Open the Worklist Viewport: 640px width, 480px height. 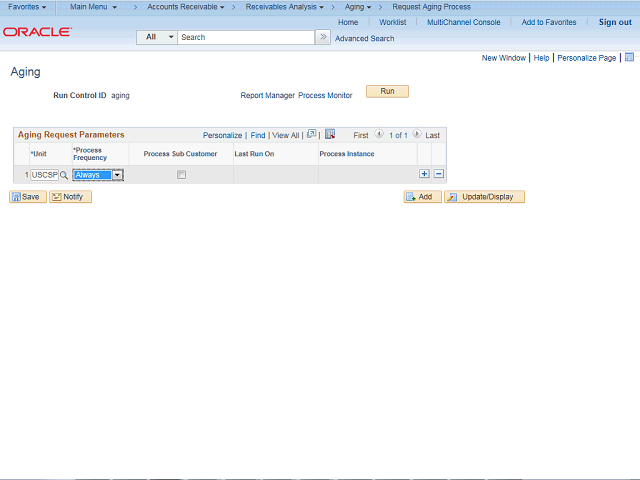(393, 22)
